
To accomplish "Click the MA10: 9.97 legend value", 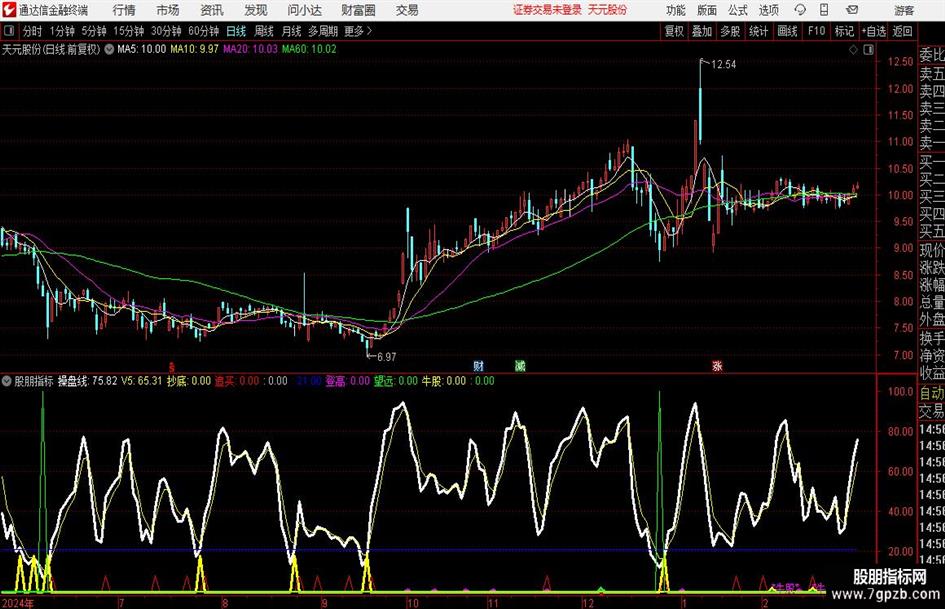I will [194, 49].
